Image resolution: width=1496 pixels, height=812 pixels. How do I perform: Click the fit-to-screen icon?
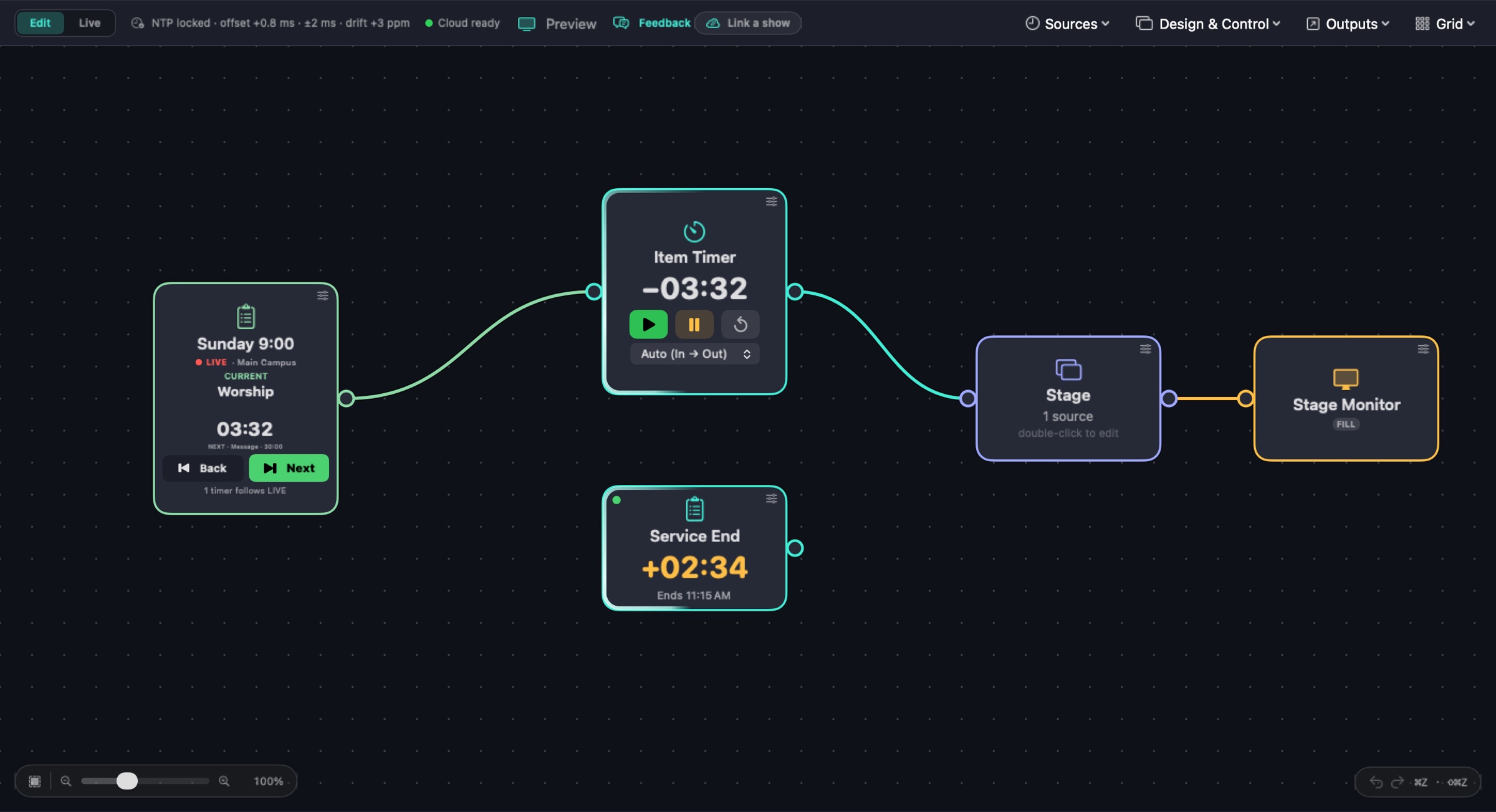click(x=35, y=781)
